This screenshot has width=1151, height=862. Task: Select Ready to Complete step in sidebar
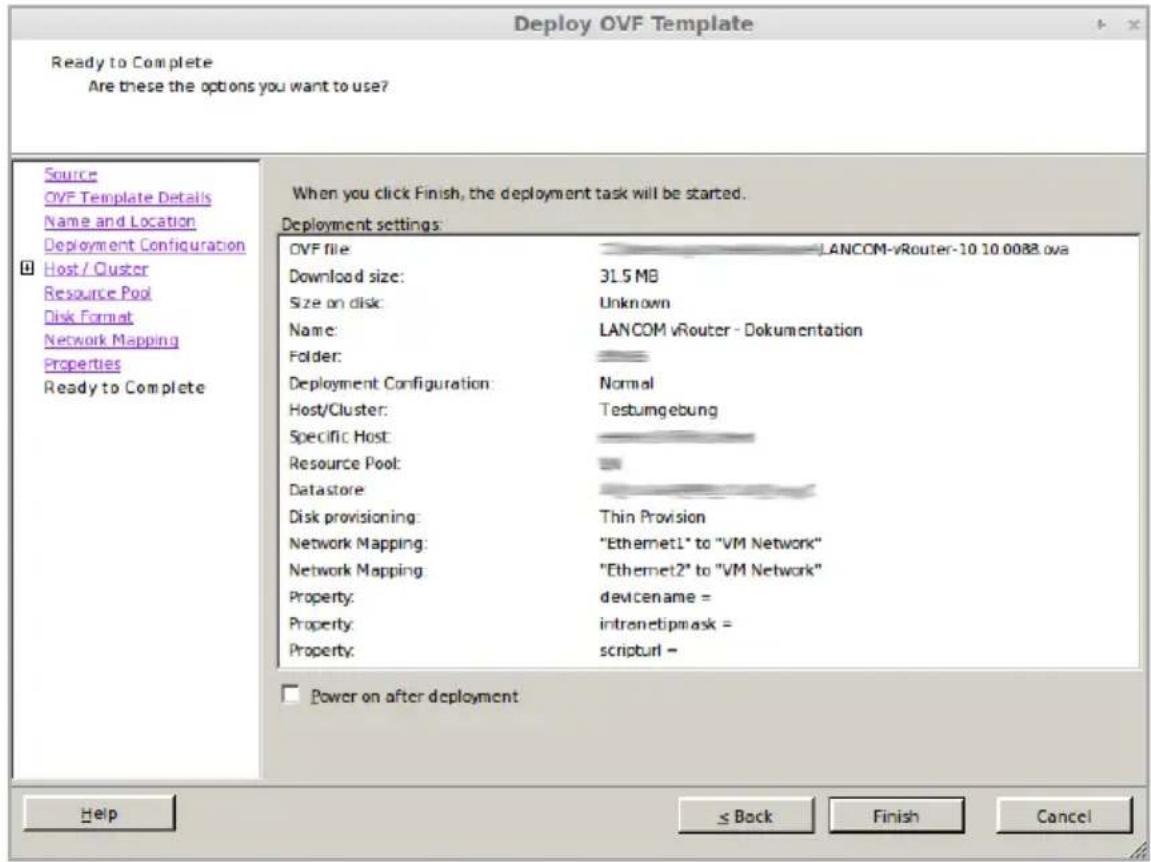tap(124, 388)
